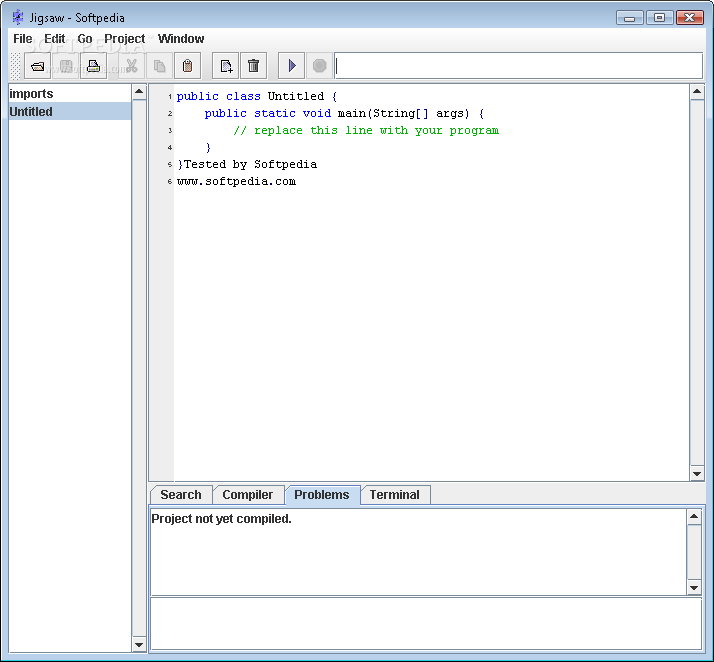Switch to the Terminal tab
Viewport: 714px width, 662px height.
pos(395,495)
